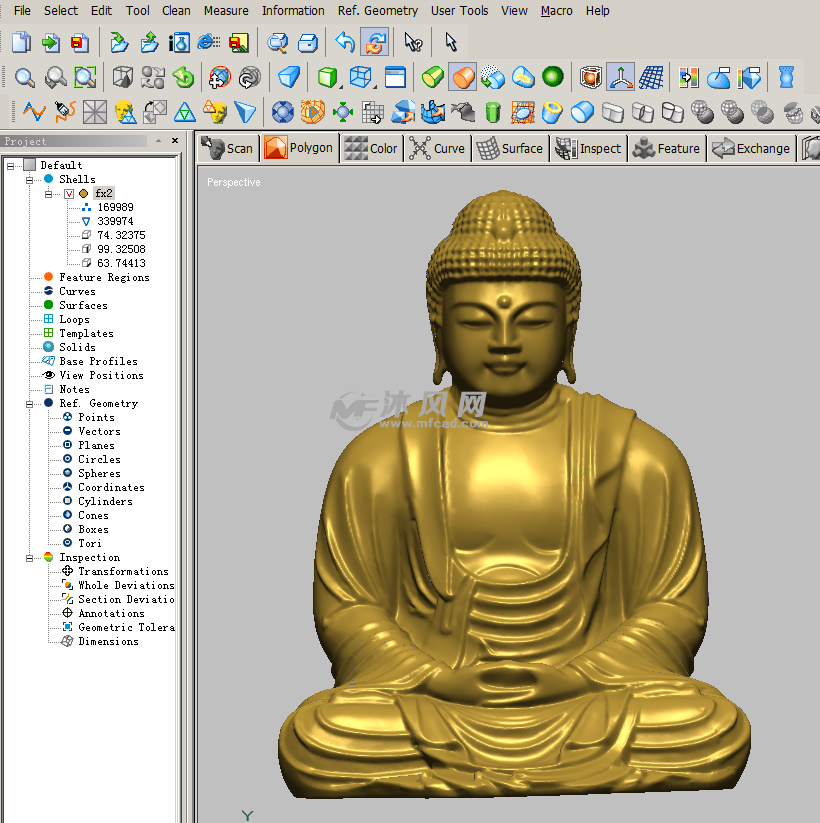Toggle visibility checkbox of fx2 shell
This screenshot has height=823, width=820.
[x=69, y=193]
